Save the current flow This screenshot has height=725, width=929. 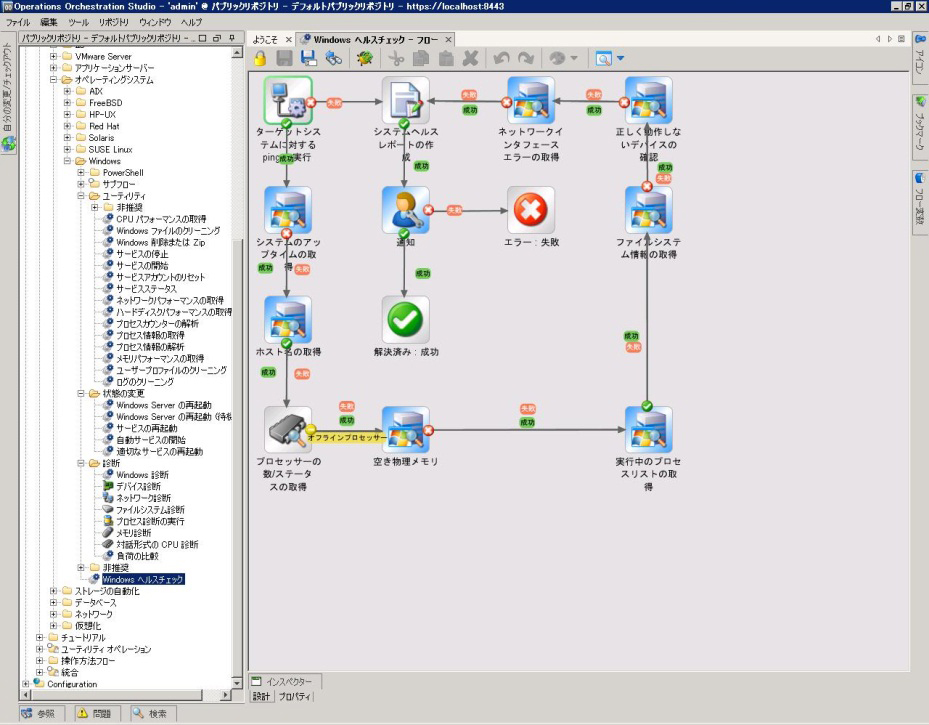click(283, 58)
